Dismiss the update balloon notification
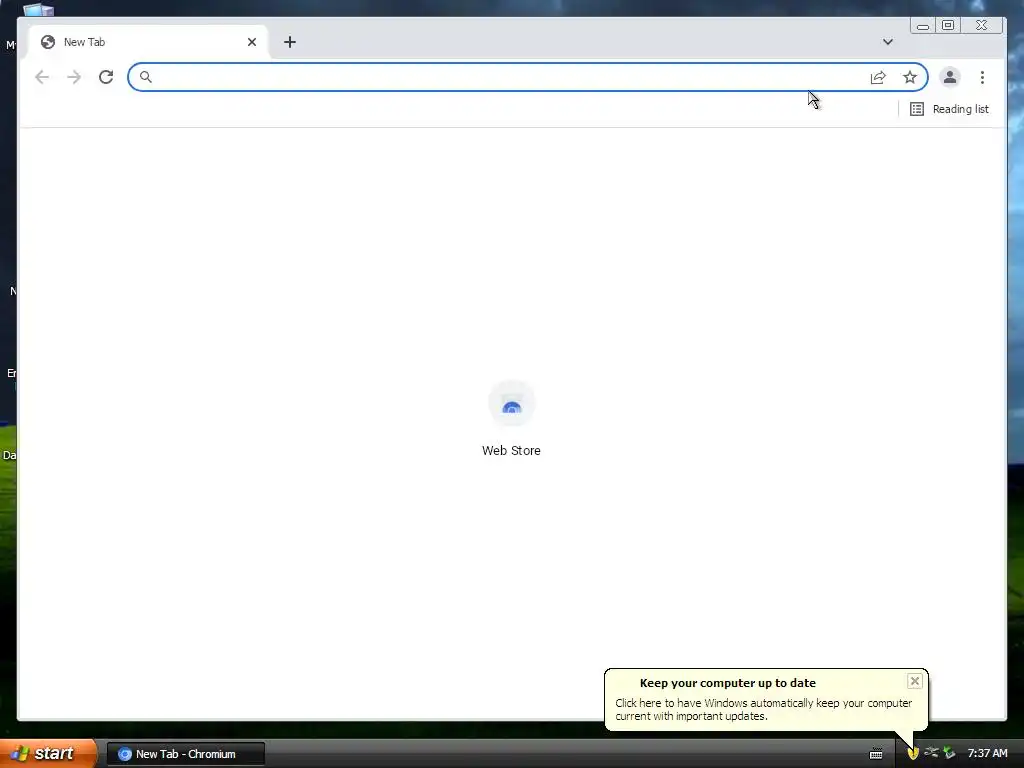Image resolution: width=1024 pixels, height=768 pixels. pyautogui.click(x=915, y=681)
